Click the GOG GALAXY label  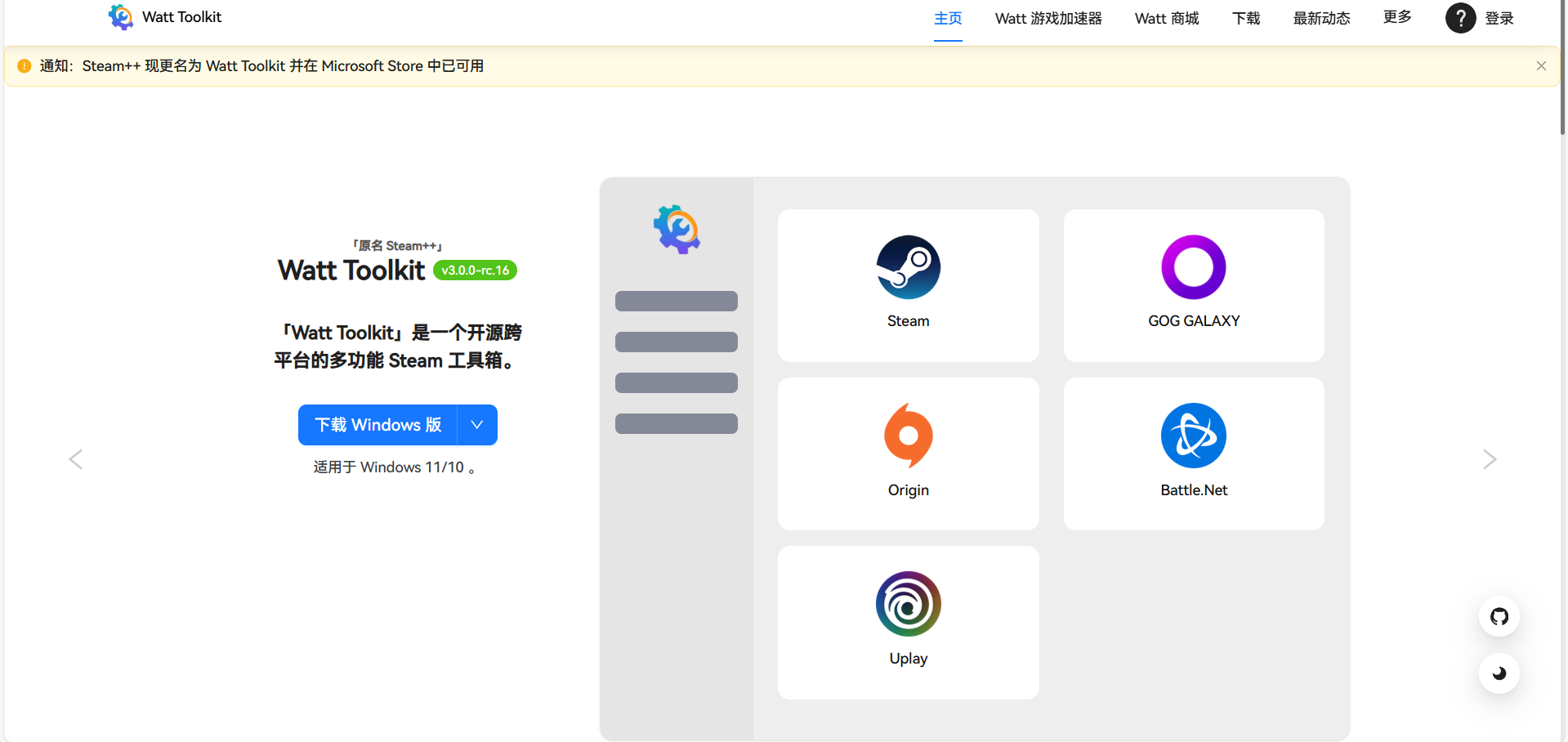pyautogui.click(x=1194, y=321)
